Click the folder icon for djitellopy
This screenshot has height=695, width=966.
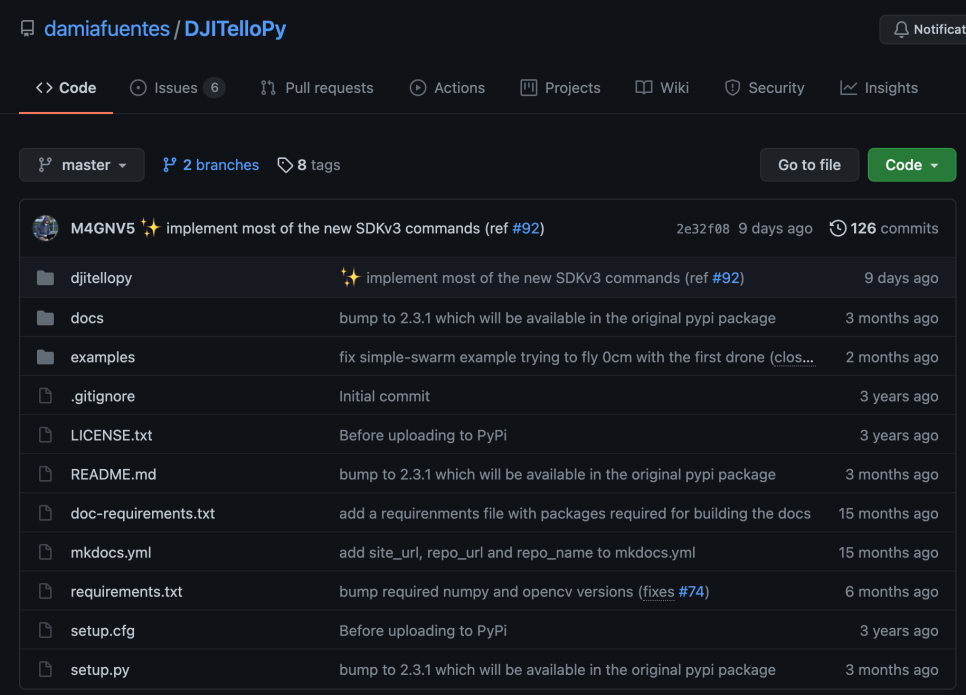point(46,278)
